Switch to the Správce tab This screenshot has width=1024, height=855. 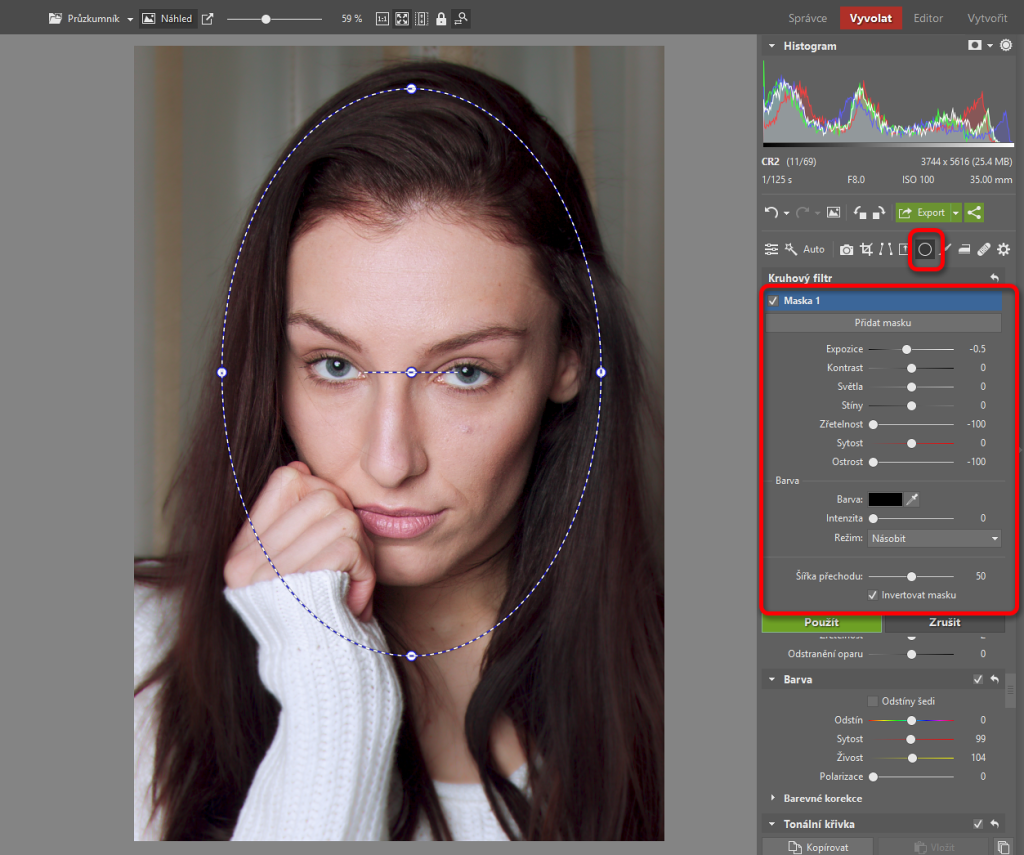click(x=807, y=18)
